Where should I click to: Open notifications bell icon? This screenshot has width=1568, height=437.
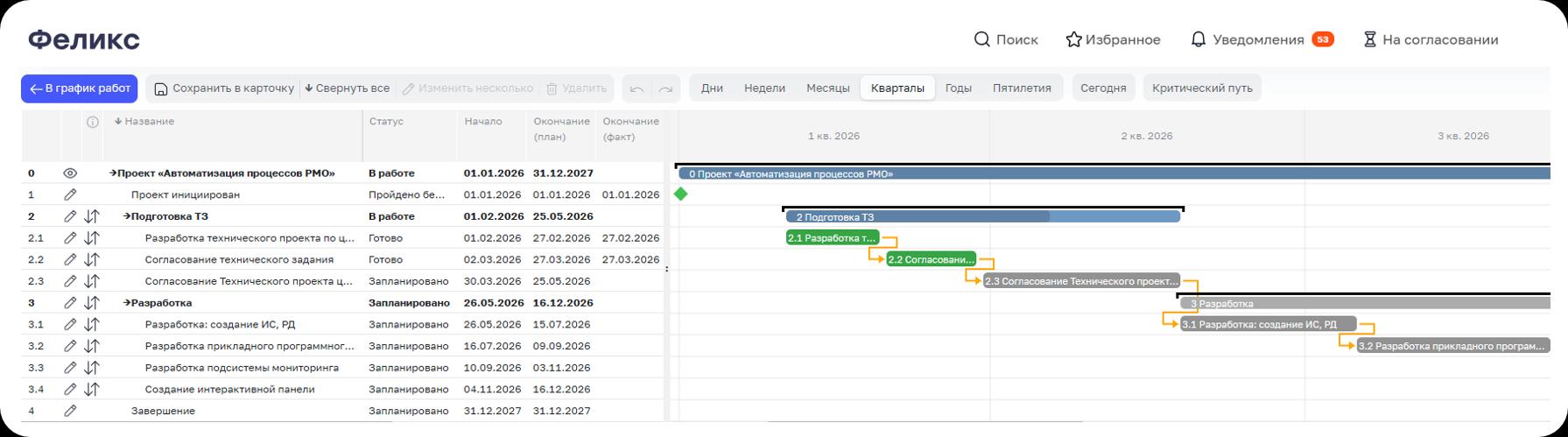(x=1198, y=39)
